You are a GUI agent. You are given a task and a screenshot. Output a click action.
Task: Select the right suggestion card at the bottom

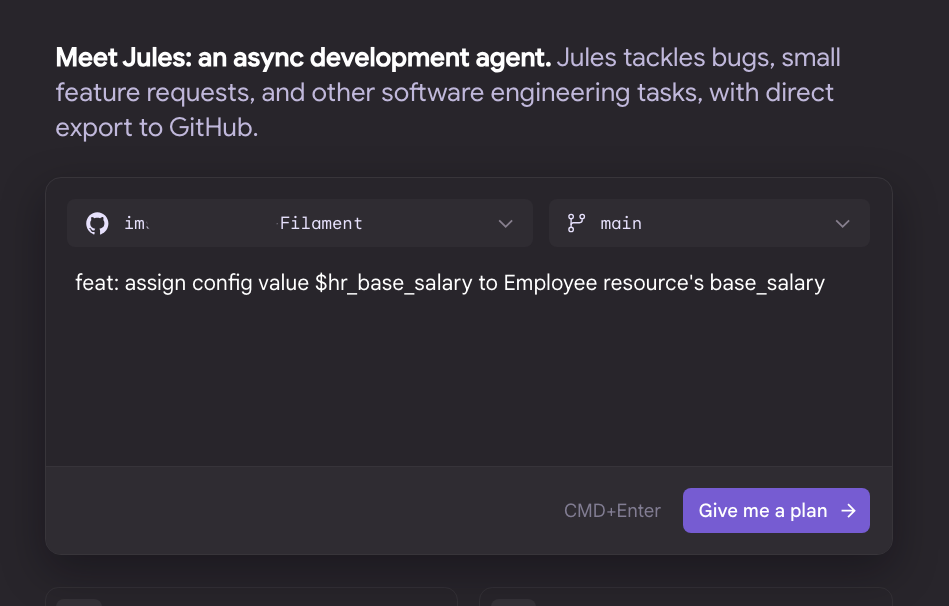pyautogui.click(x=686, y=597)
